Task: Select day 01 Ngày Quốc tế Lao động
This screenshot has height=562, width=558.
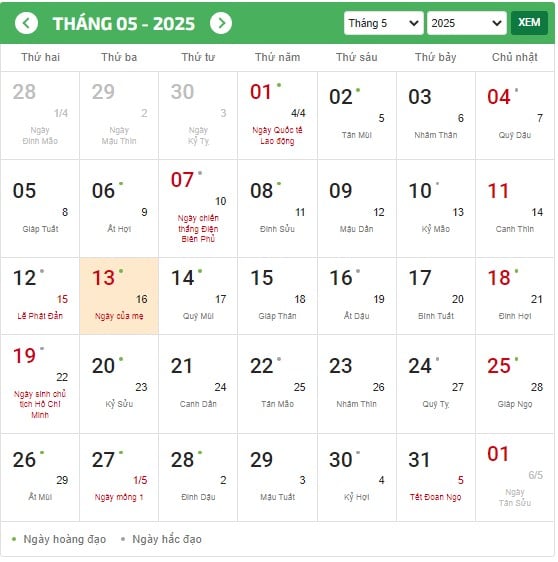Action: 277,115
